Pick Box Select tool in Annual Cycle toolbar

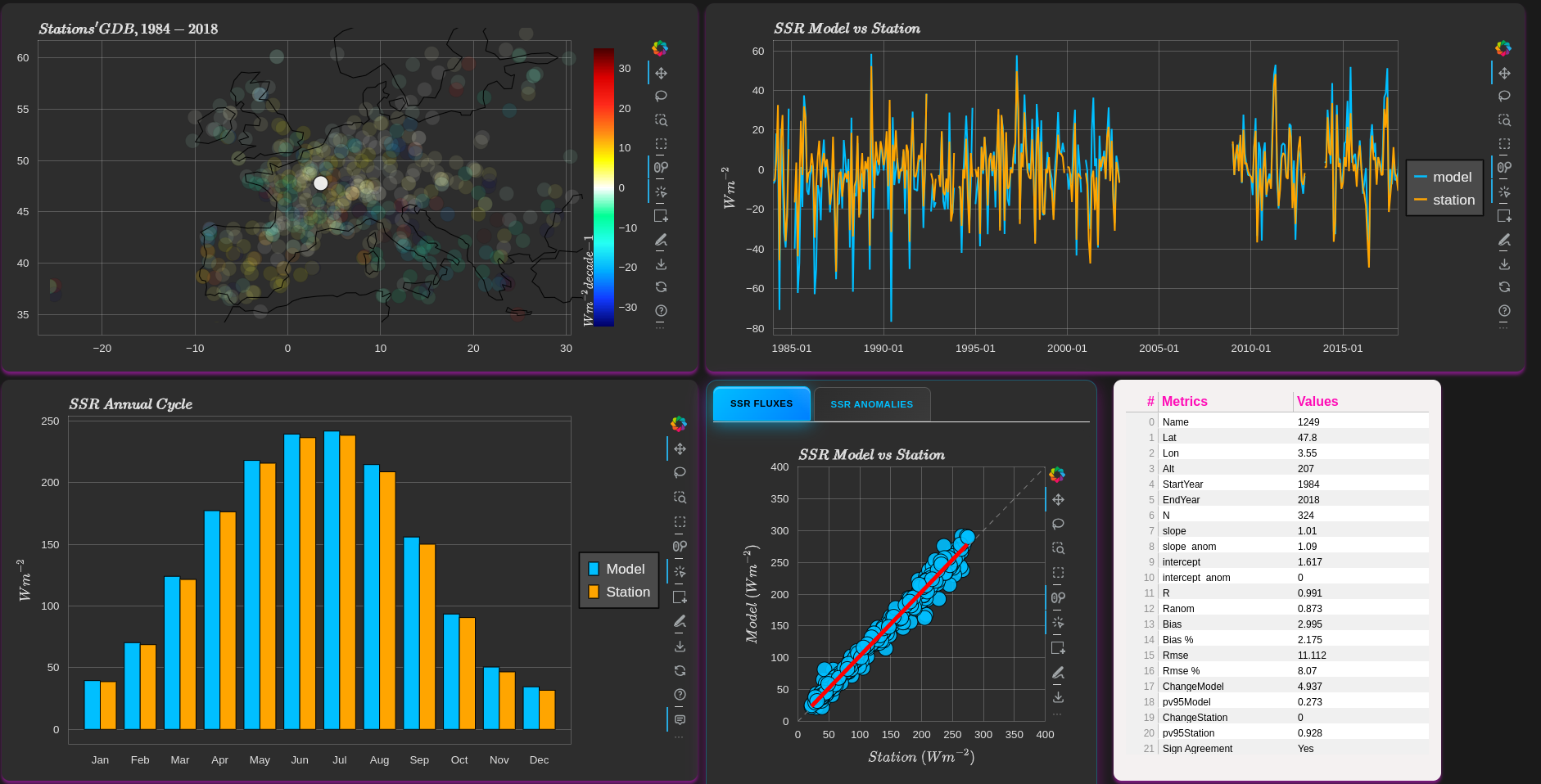click(x=680, y=522)
